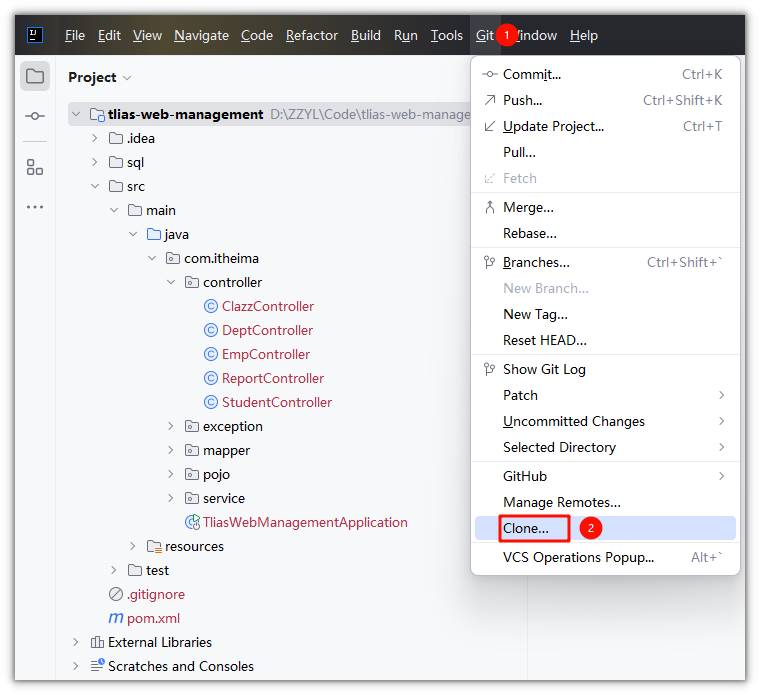Image resolution: width=760 pixels, height=695 pixels.
Task: Expand the External Libraries node
Action: click(x=76, y=642)
